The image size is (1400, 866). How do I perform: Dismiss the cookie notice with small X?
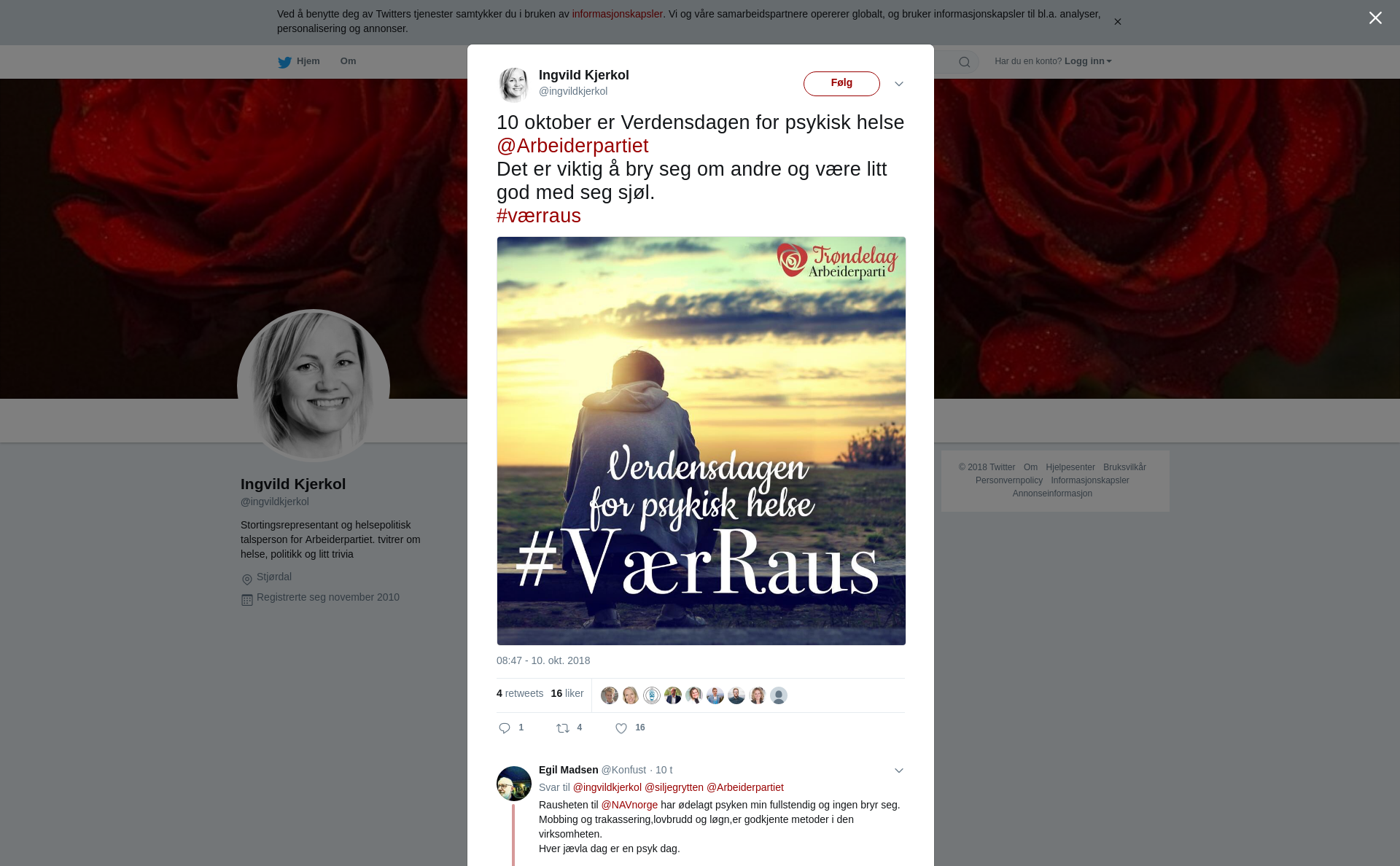coord(1117,22)
